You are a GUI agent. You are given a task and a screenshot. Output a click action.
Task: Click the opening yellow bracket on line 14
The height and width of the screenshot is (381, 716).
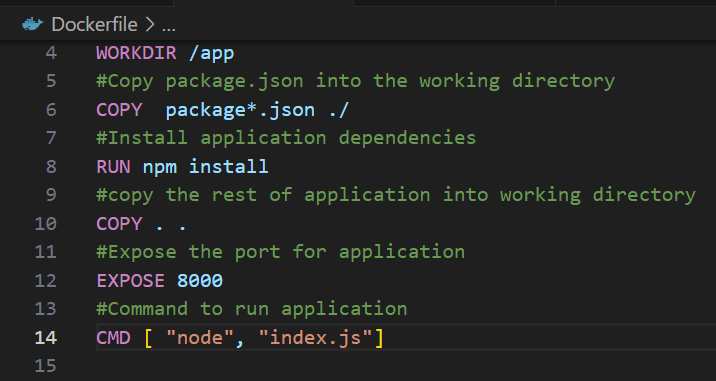[x=148, y=338]
